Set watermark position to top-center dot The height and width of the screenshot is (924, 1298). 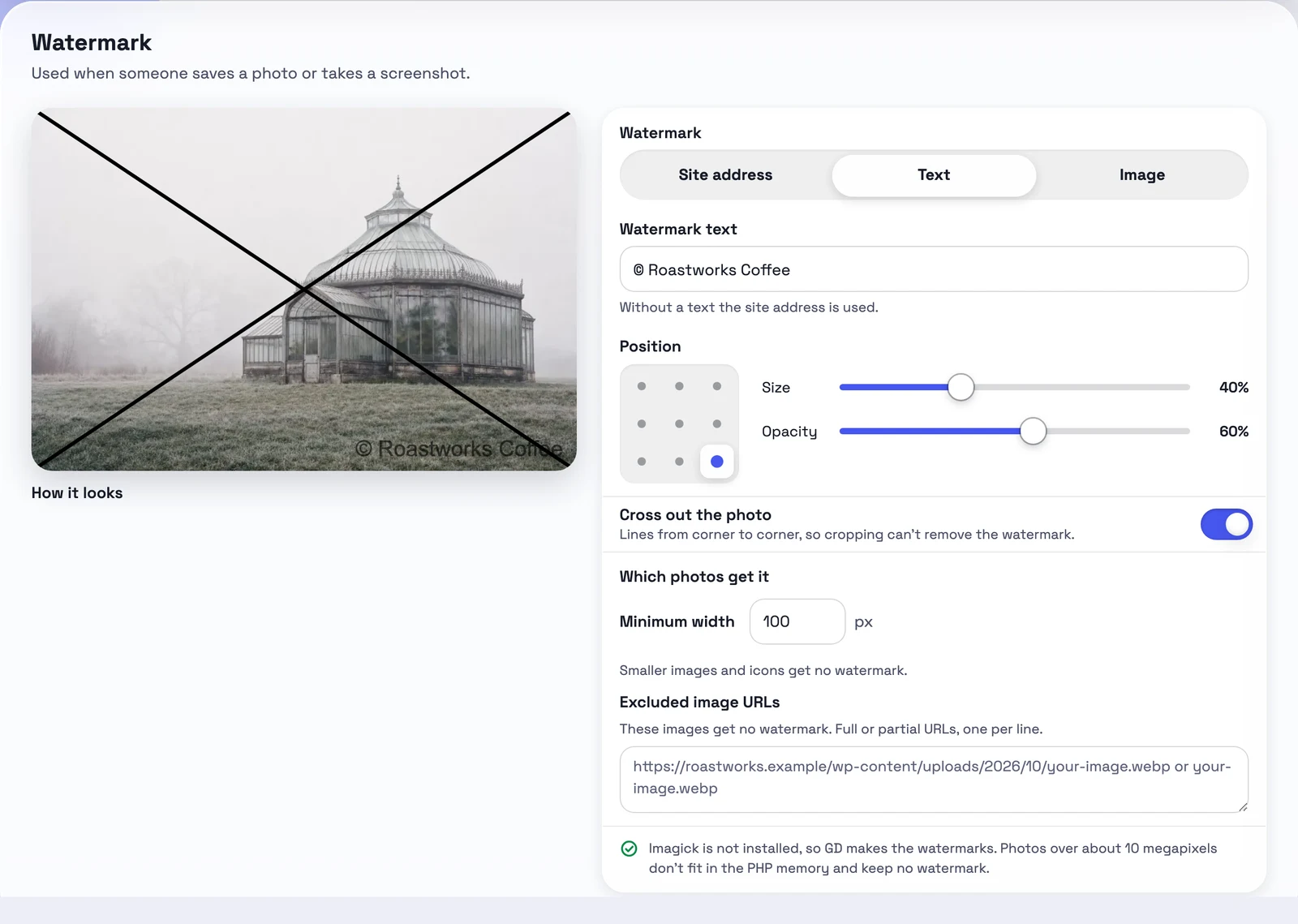[679, 386]
